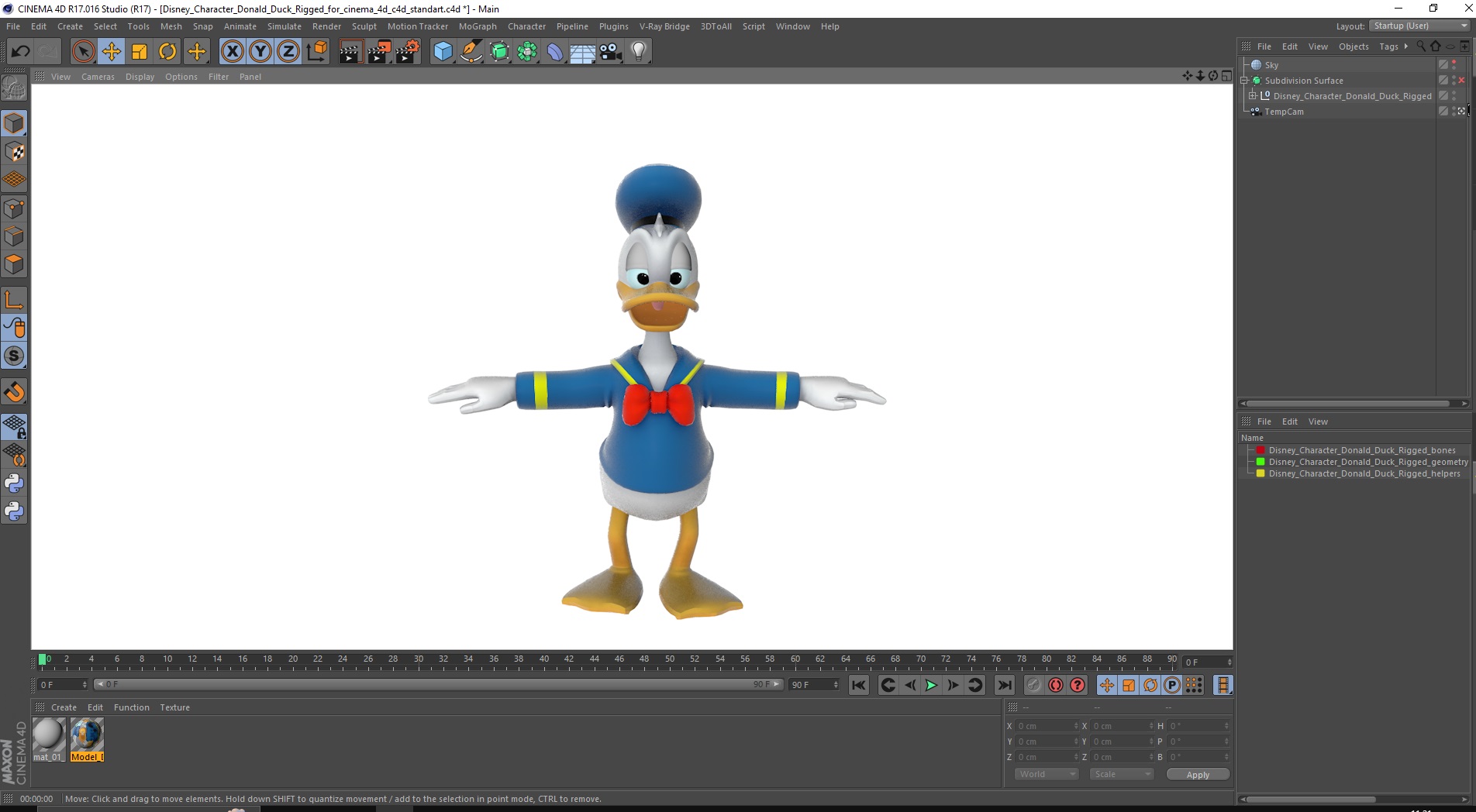Activate the Rotate tool
1476x812 pixels.
(167, 52)
